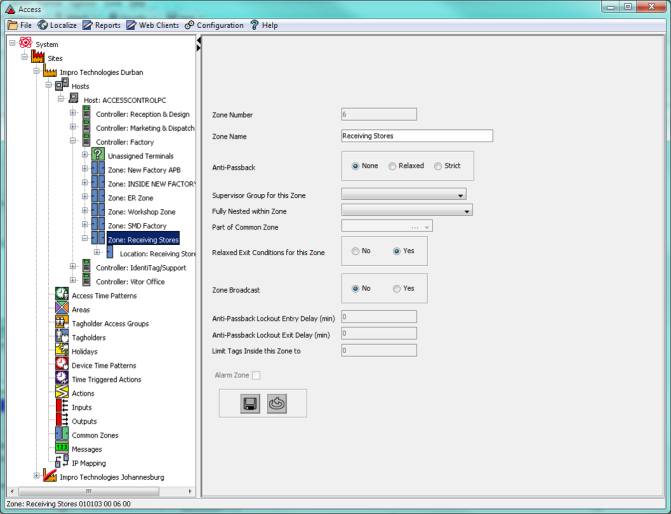Screen dimensions: 671x514
Task: Select Anti-Passback Strict option
Action: pos(438,166)
